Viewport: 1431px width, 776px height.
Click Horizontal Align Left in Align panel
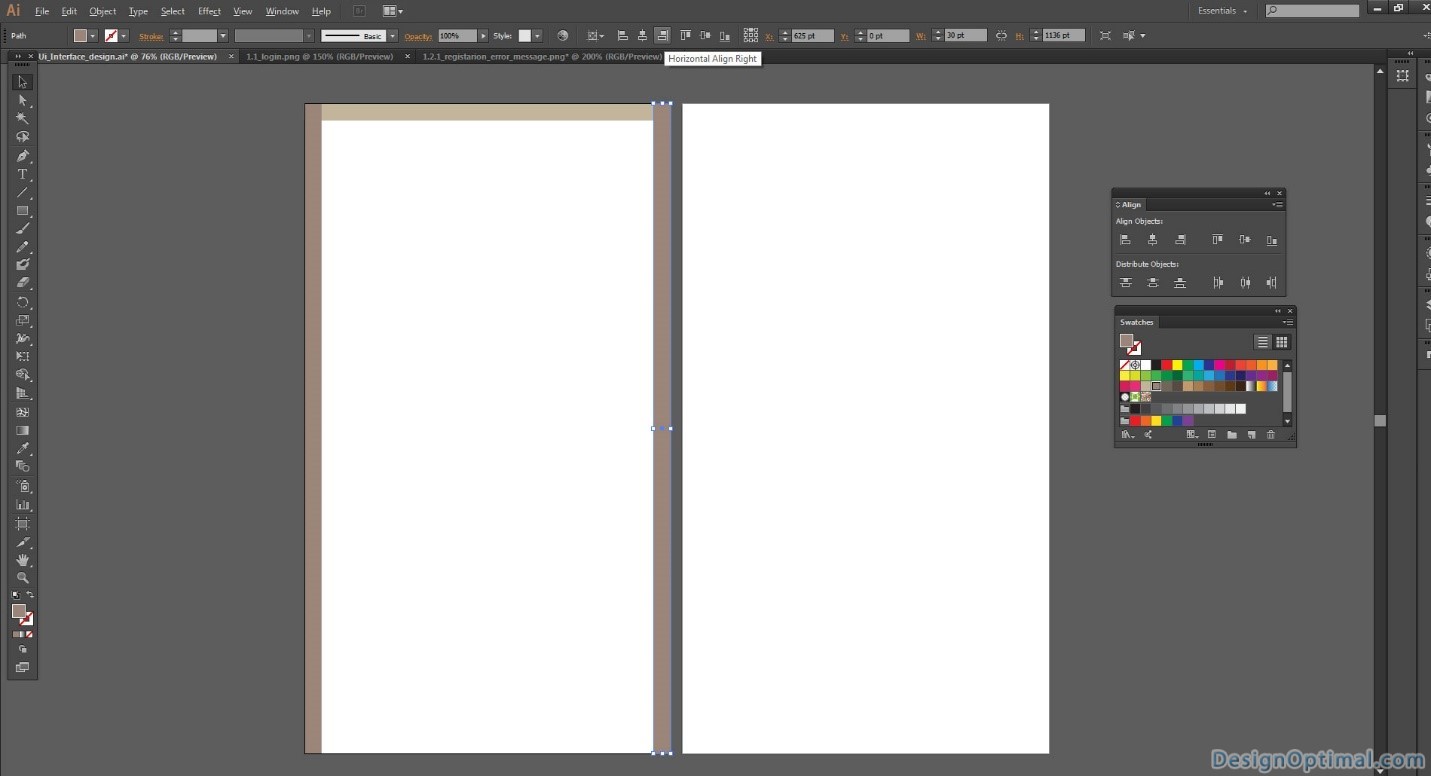tap(1125, 240)
